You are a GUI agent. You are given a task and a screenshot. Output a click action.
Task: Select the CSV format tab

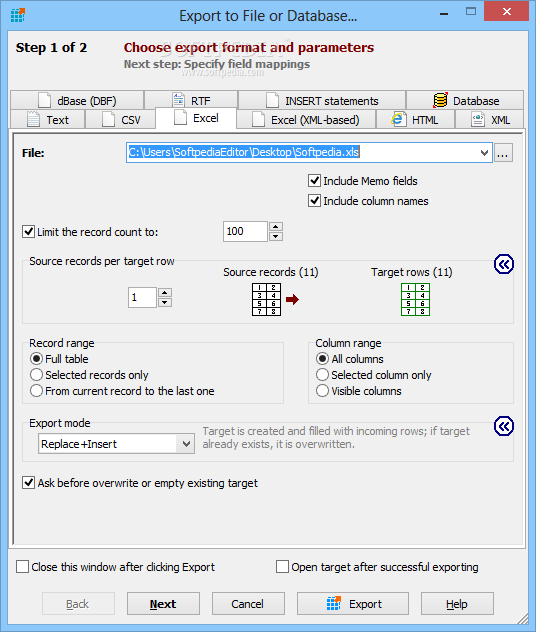120,120
